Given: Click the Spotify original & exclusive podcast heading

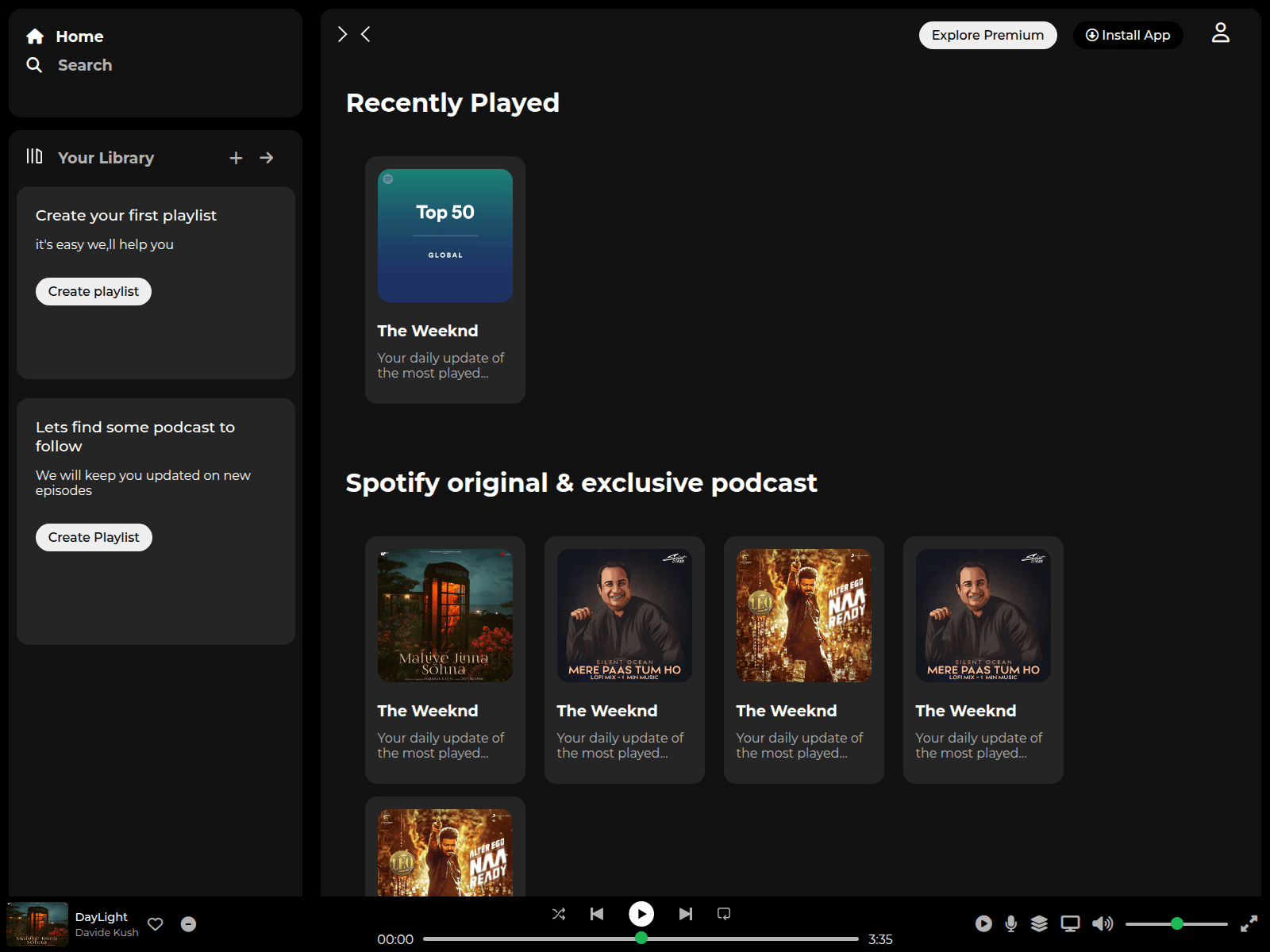Looking at the screenshot, I should (581, 482).
